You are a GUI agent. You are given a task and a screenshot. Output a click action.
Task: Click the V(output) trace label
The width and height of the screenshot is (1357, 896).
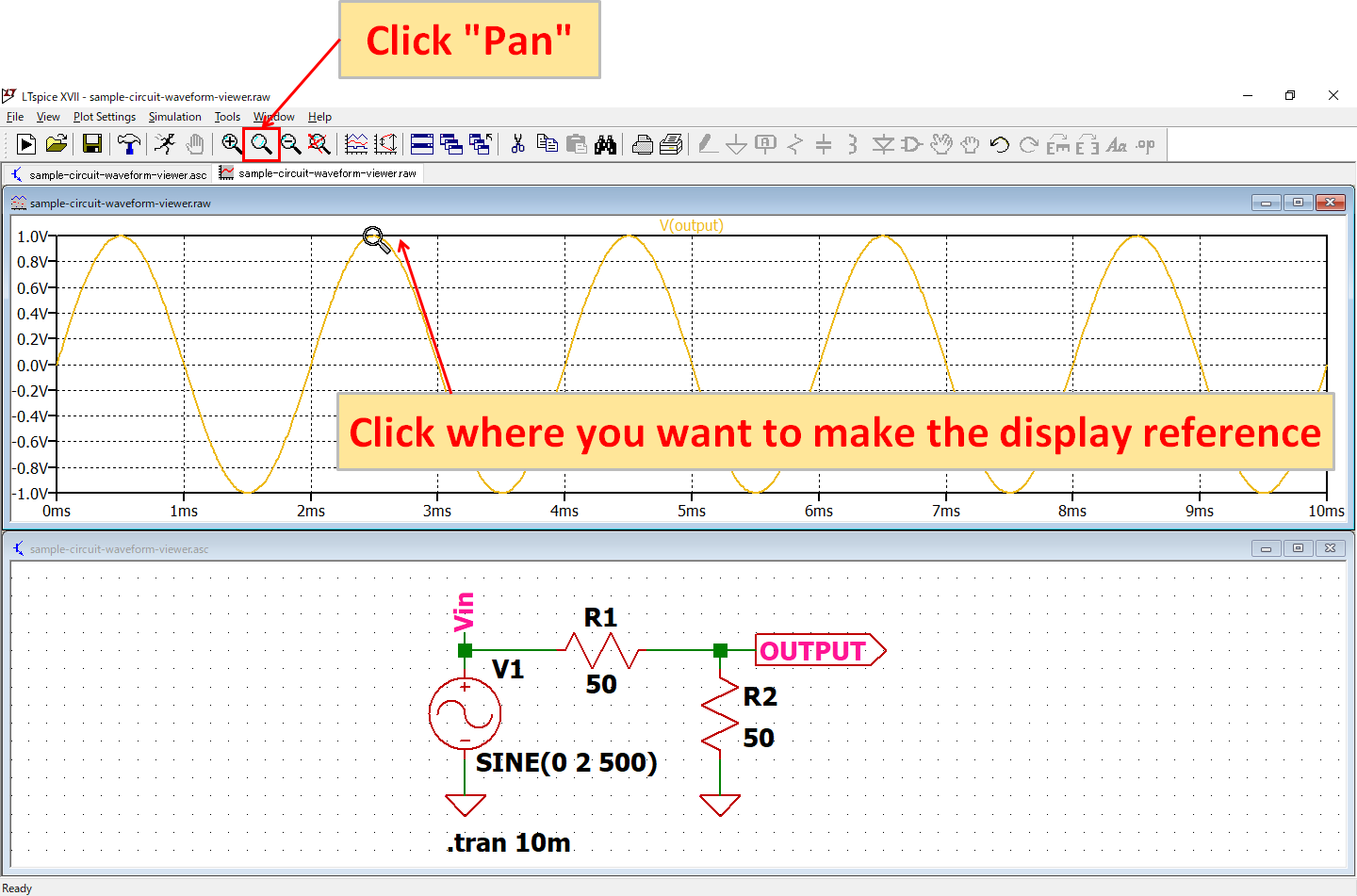point(693,225)
